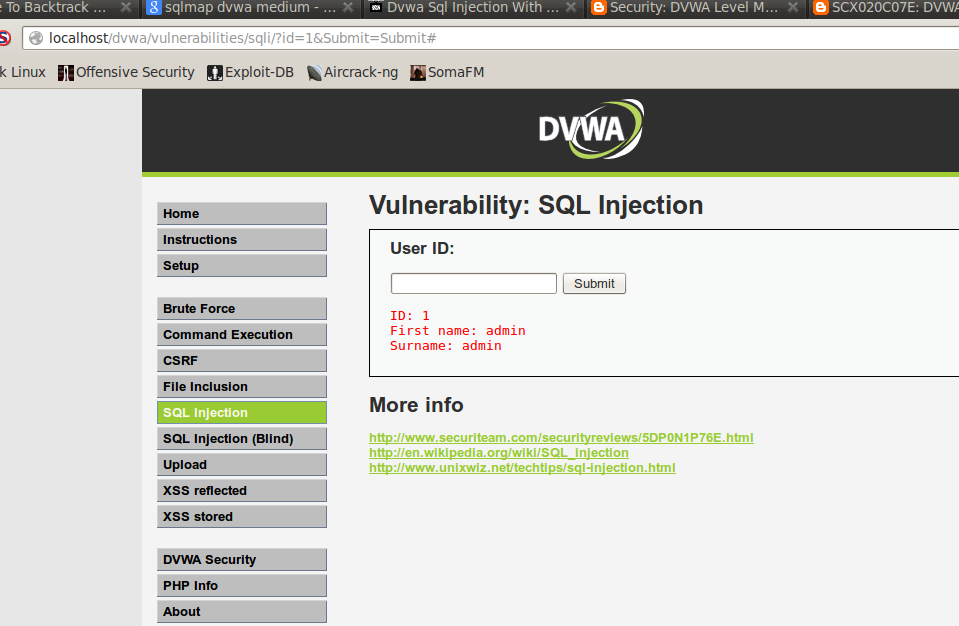Navigate to SQL Injection (Blind)

(241, 438)
